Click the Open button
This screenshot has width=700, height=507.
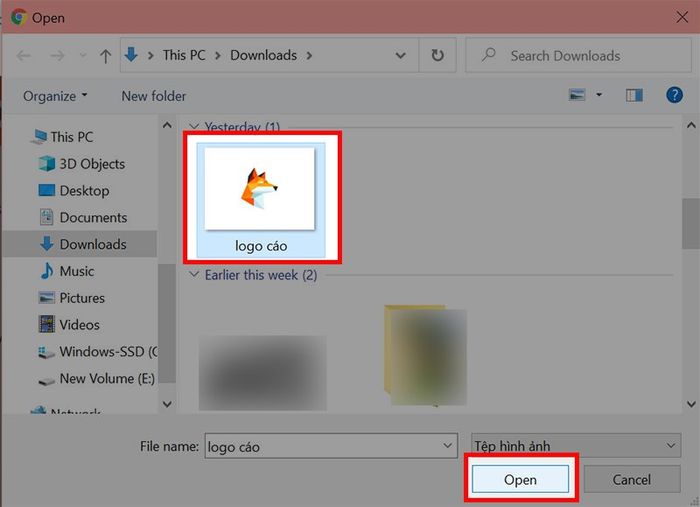521,479
